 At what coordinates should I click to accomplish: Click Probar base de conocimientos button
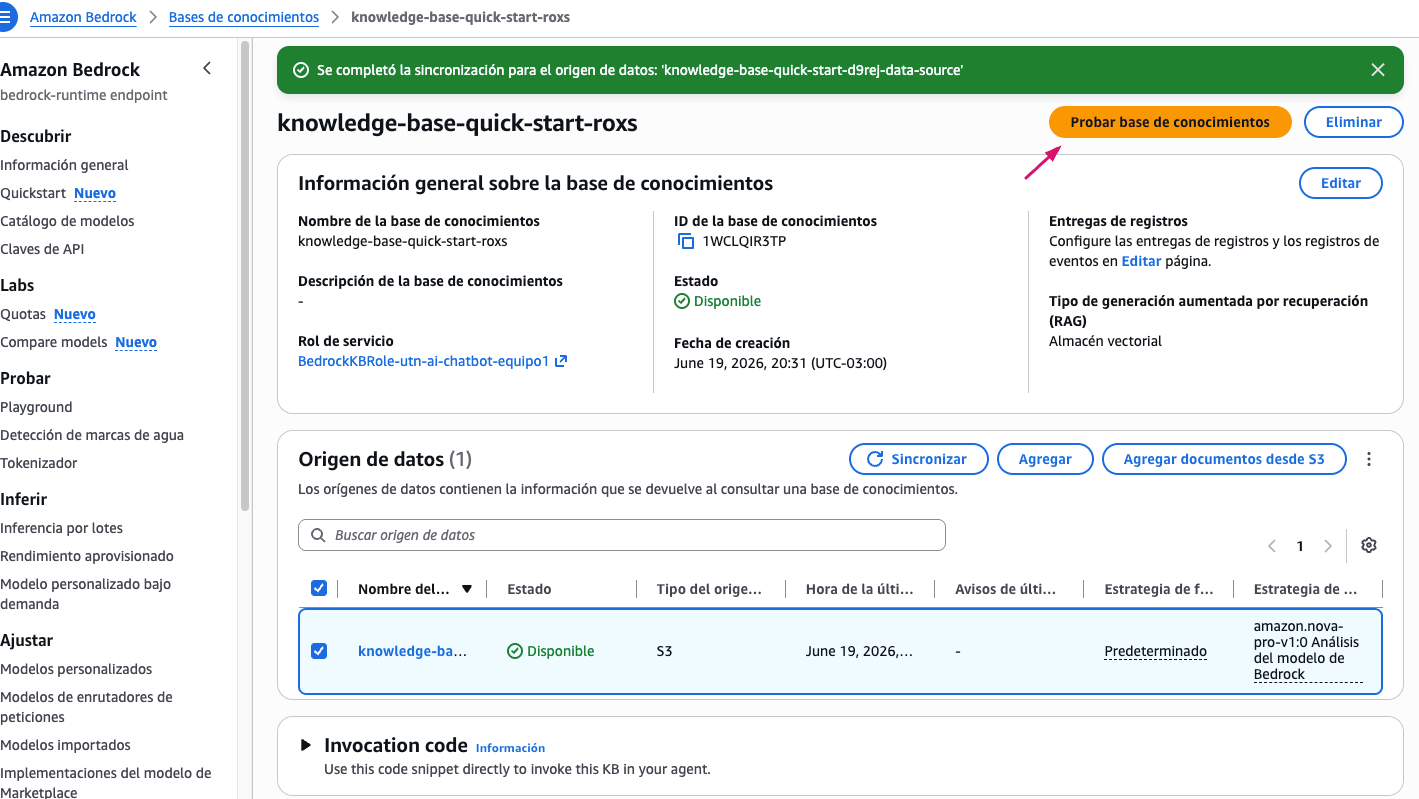pos(1170,122)
